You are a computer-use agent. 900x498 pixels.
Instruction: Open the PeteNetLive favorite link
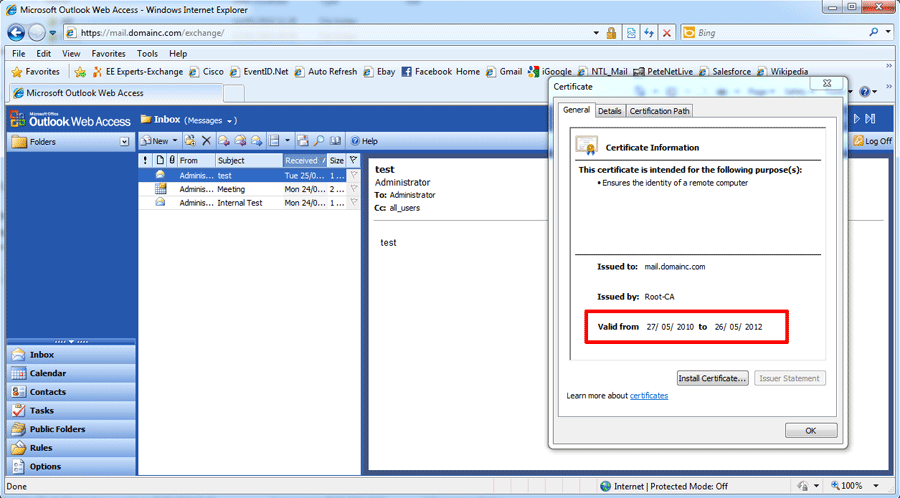pyautogui.click(x=662, y=72)
